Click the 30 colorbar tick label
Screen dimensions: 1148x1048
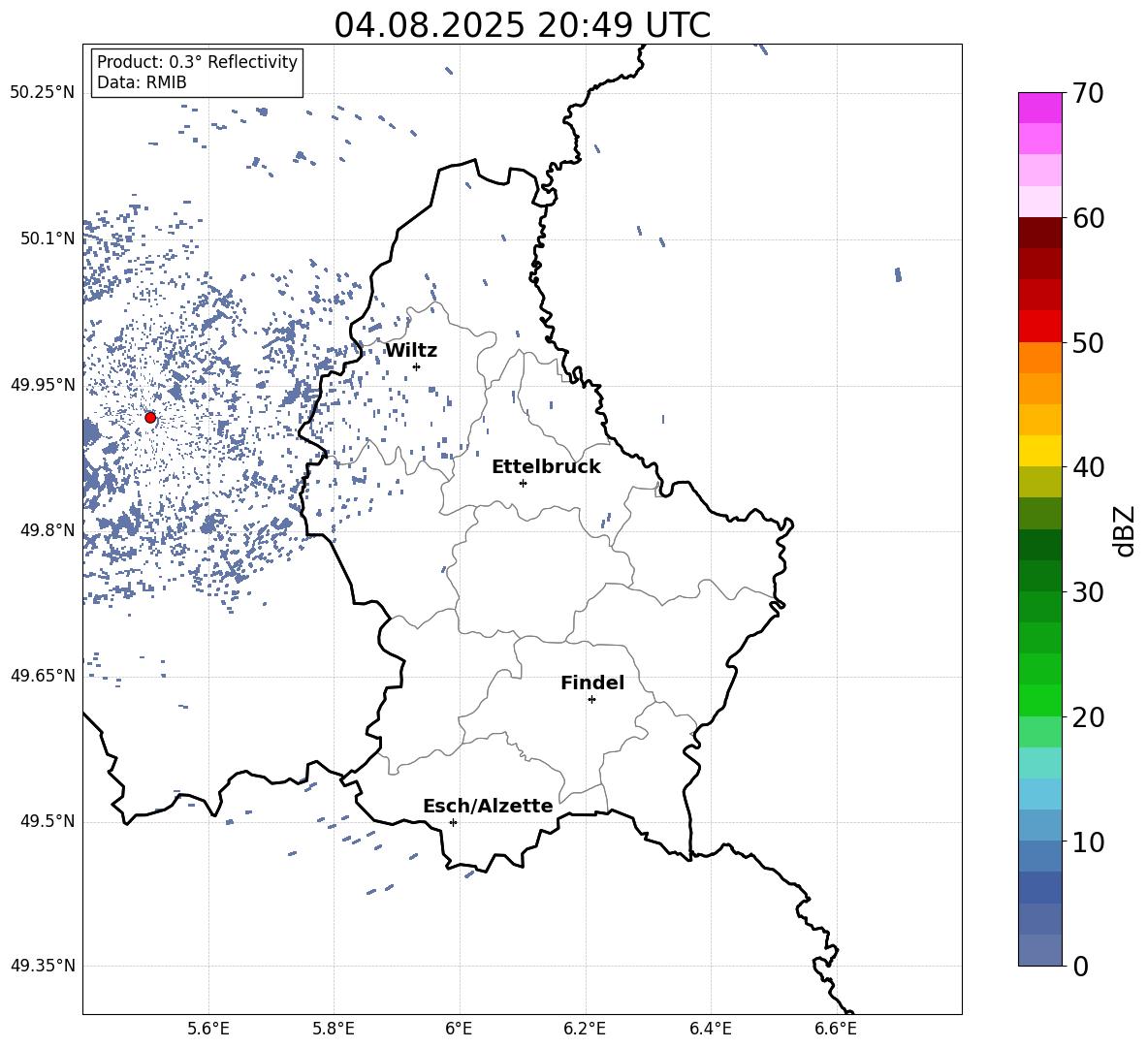click(1088, 592)
